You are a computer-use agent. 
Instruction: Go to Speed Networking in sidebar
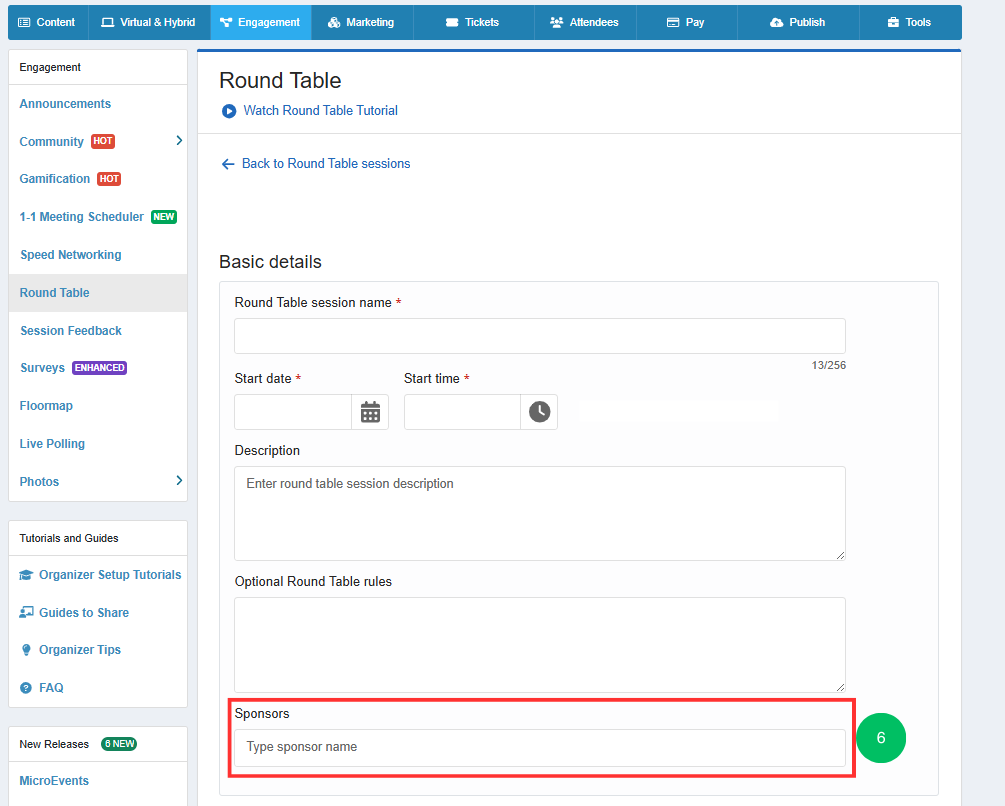click(x=71, y=255)
